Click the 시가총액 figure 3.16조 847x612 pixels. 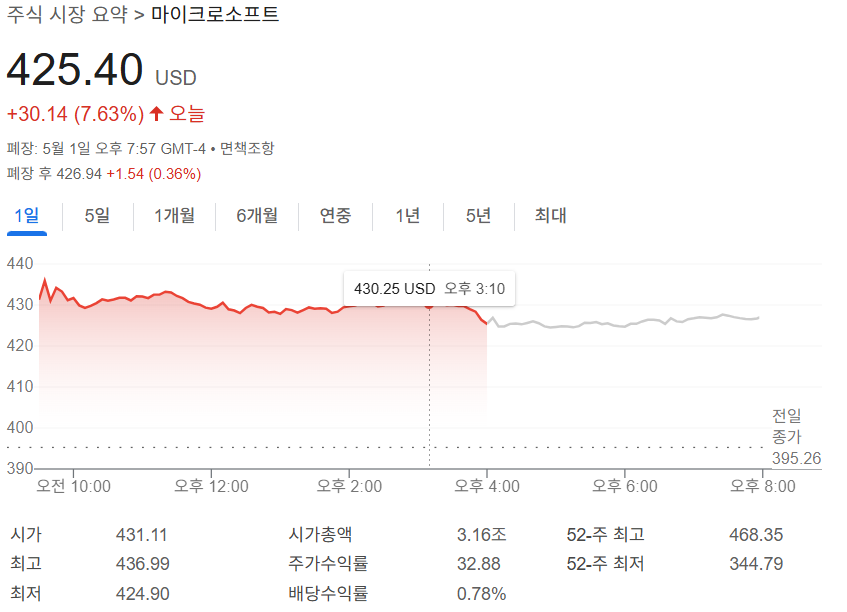(x=482, y=534)
